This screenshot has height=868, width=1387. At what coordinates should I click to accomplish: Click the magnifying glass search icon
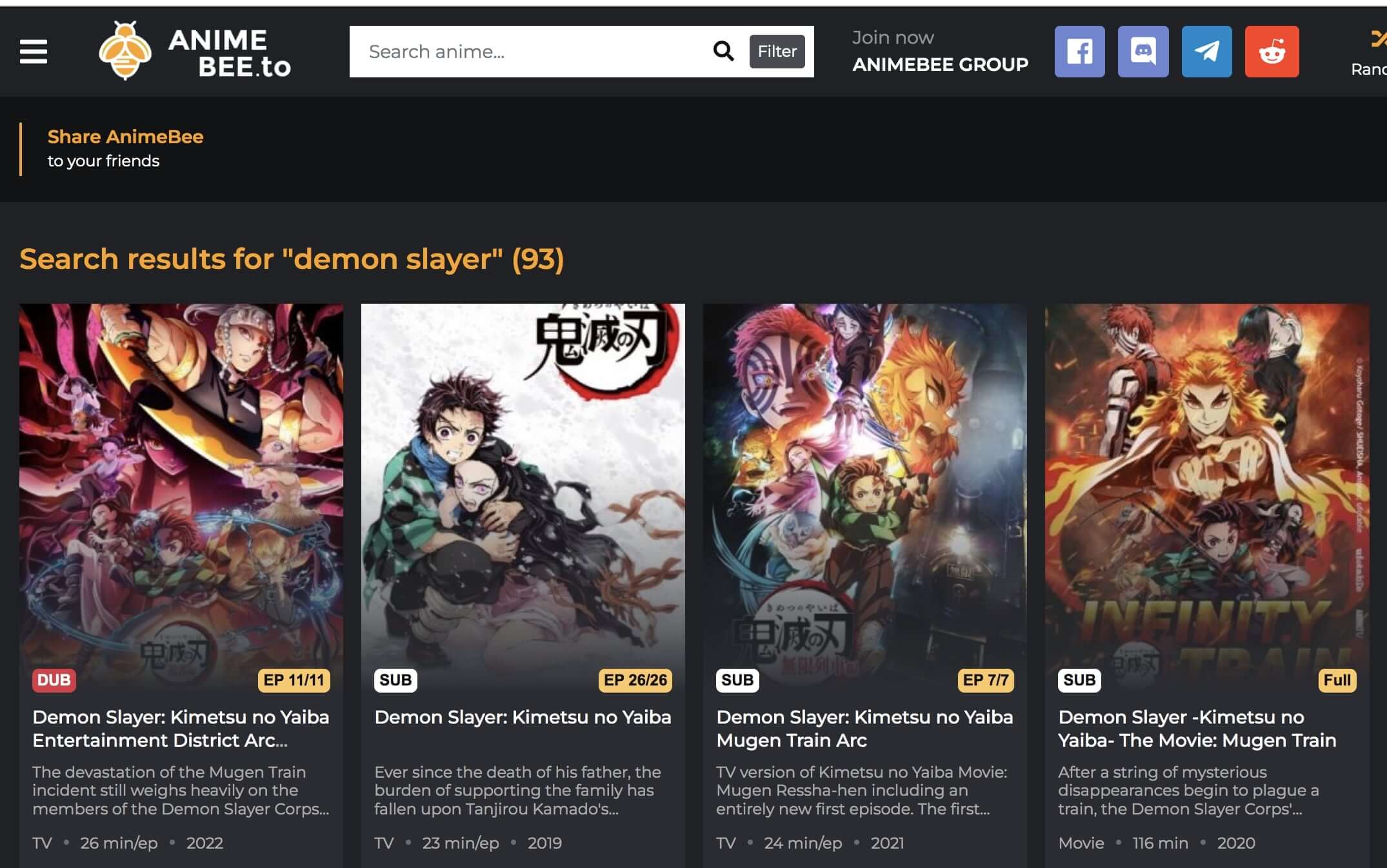coord(723,51)
